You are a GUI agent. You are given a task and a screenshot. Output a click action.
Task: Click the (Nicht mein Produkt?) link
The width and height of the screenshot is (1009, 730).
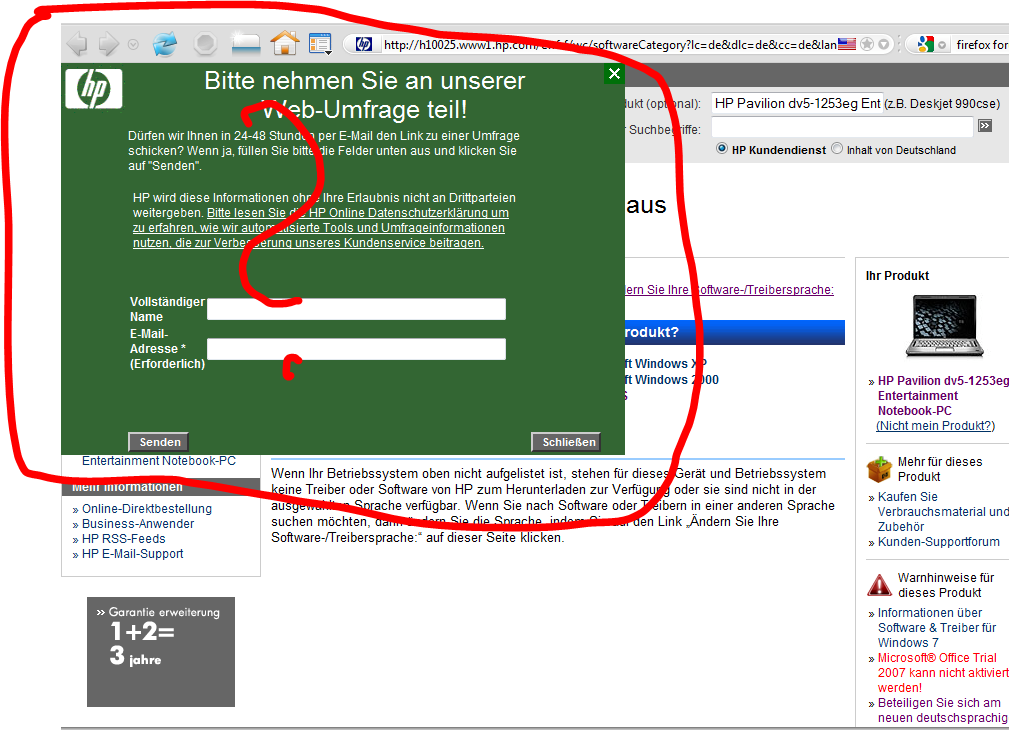(x=935, y=426)
